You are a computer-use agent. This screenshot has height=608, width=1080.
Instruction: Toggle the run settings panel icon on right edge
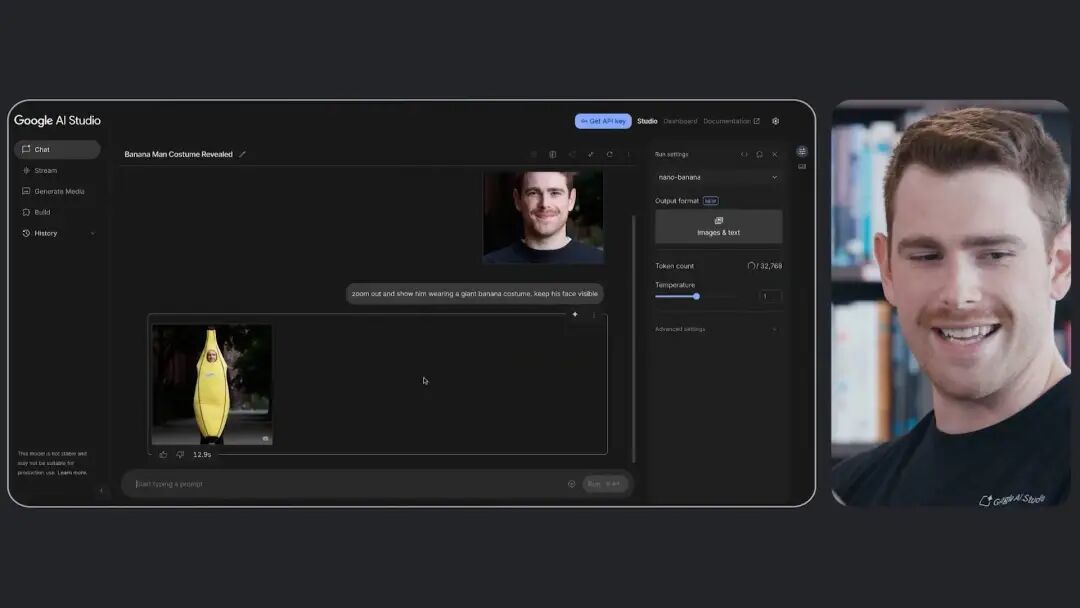pos(802,152)
